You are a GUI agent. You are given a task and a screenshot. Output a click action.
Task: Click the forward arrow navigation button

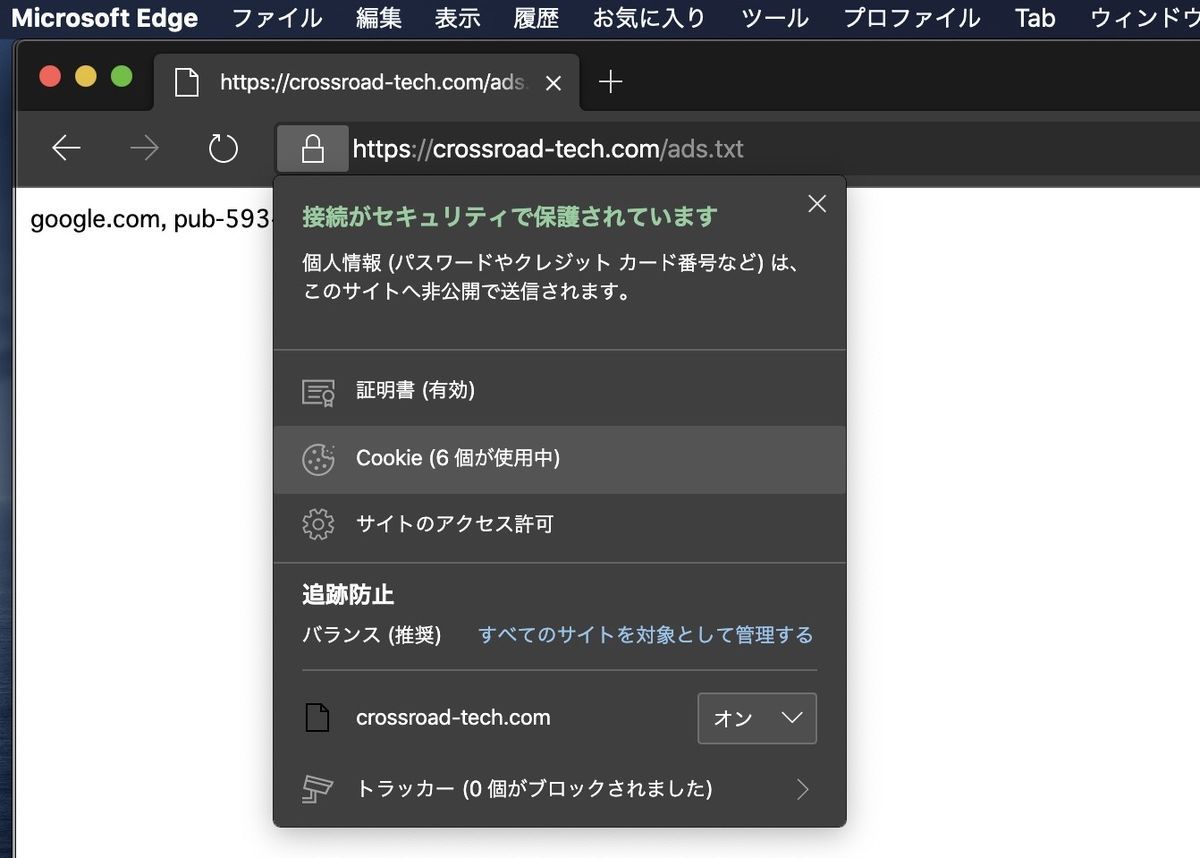pyautogui.click(x=145, y=149)
